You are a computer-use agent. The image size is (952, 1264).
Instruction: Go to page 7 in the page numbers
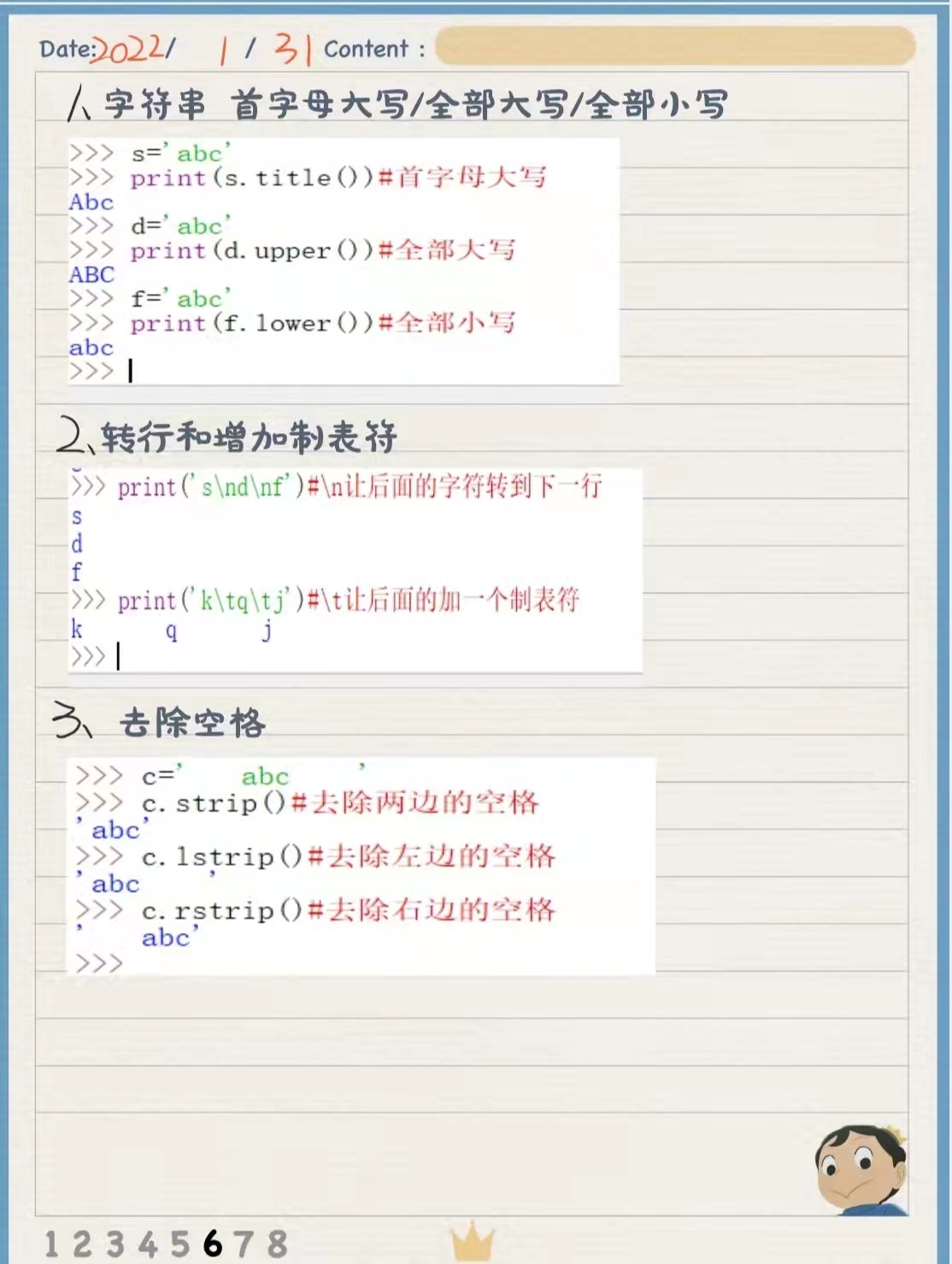click(244, 1244)
